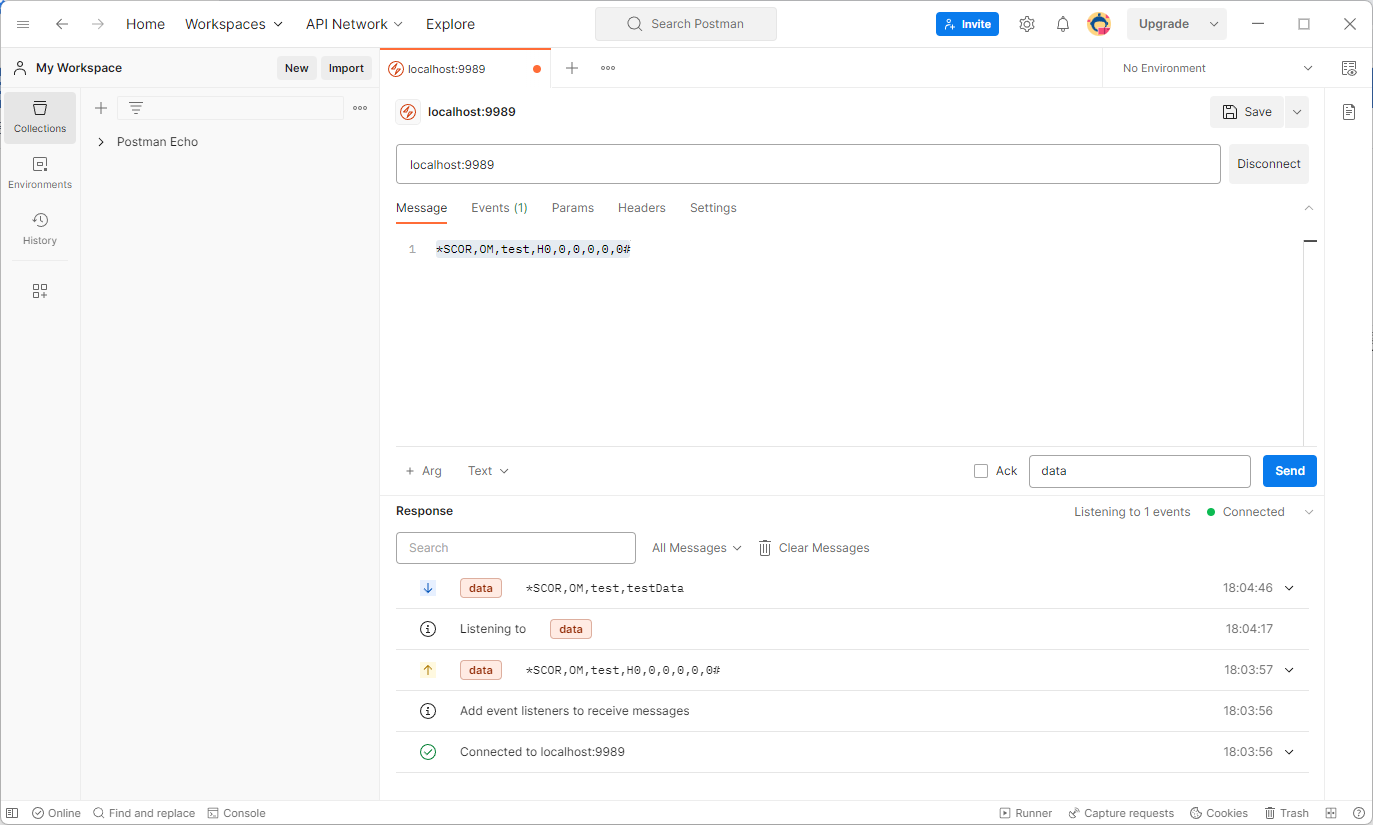This screenshot has width=1373, height=825.
Task: Click the Save button
Action: click(1247, 112)
